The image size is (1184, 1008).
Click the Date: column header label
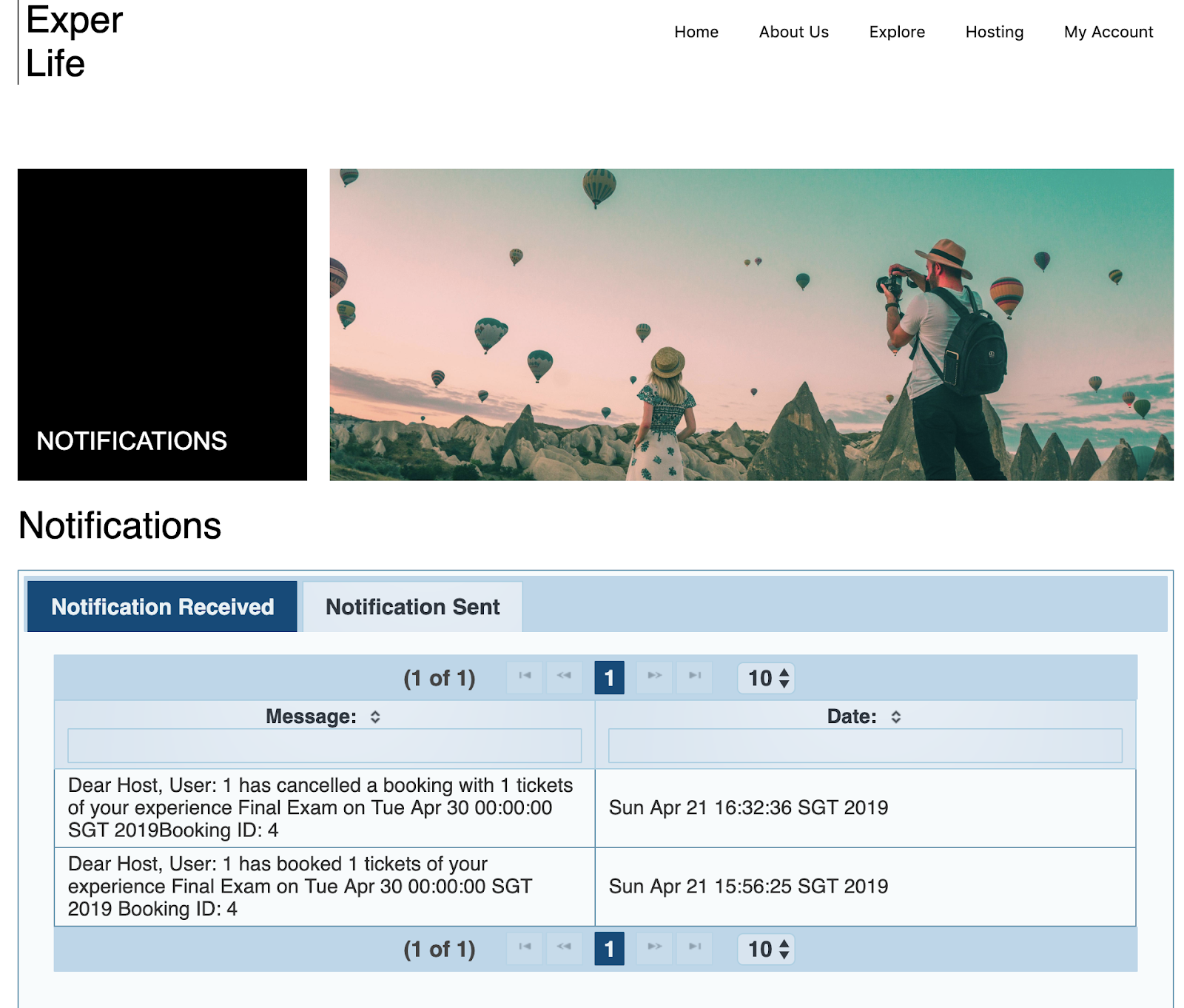point(852,716)
